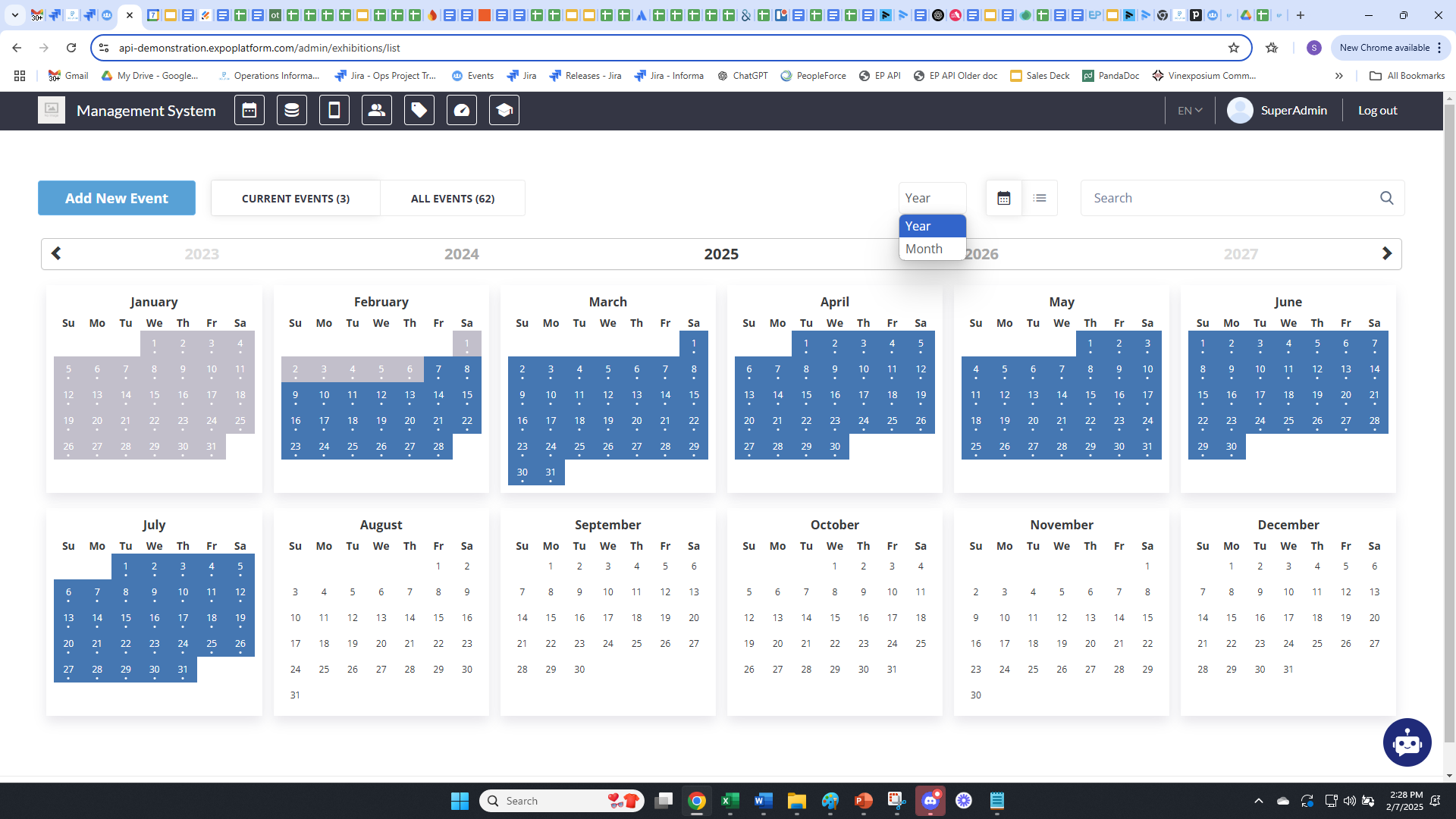Select CURRENT EVENTS (3) tab
The width and height of the screenshot is (1456, 819).
tap(296, 199)
